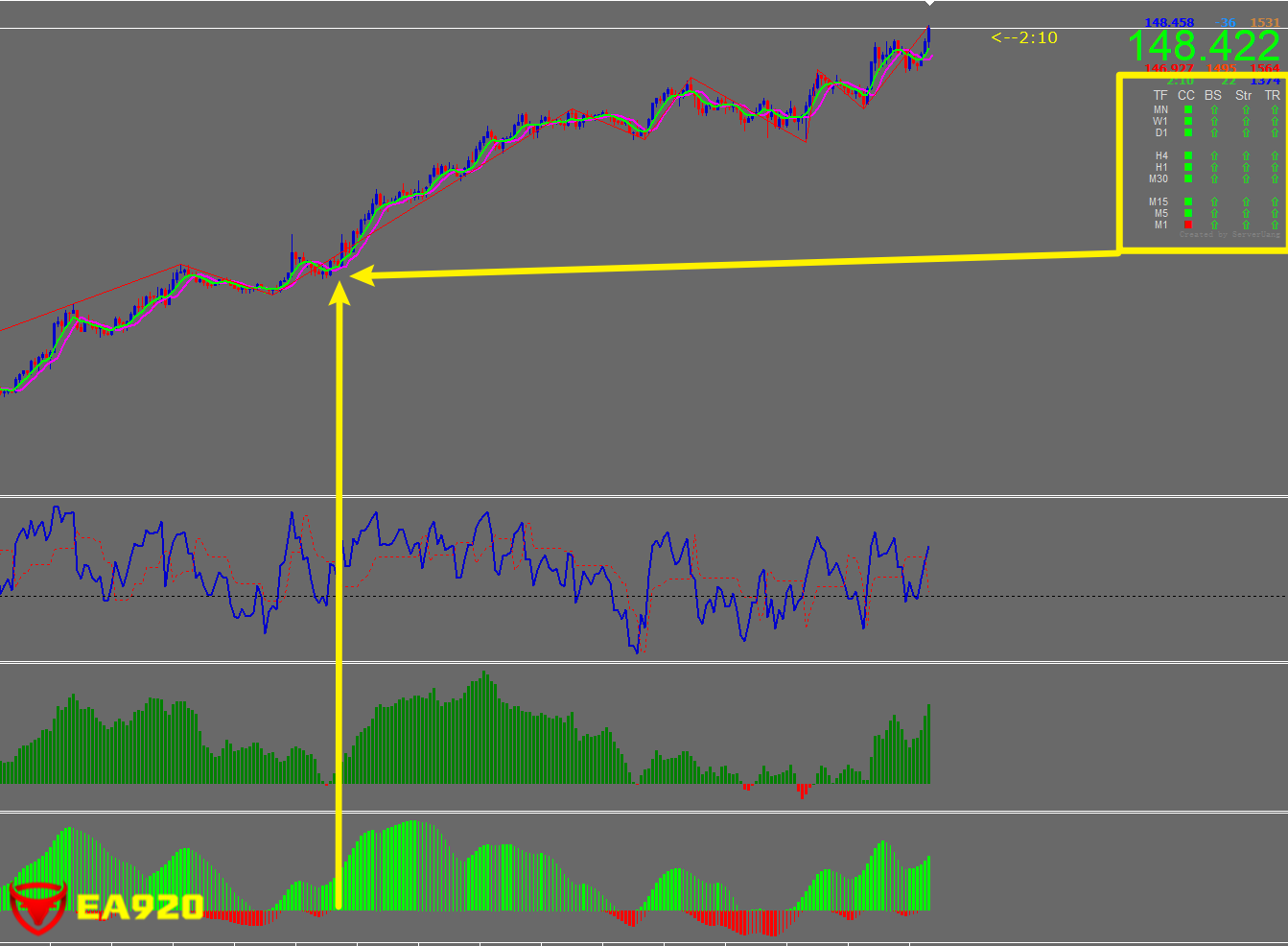Click the TR up arrow for M1 row
1288x946 pixels.
1275,225
